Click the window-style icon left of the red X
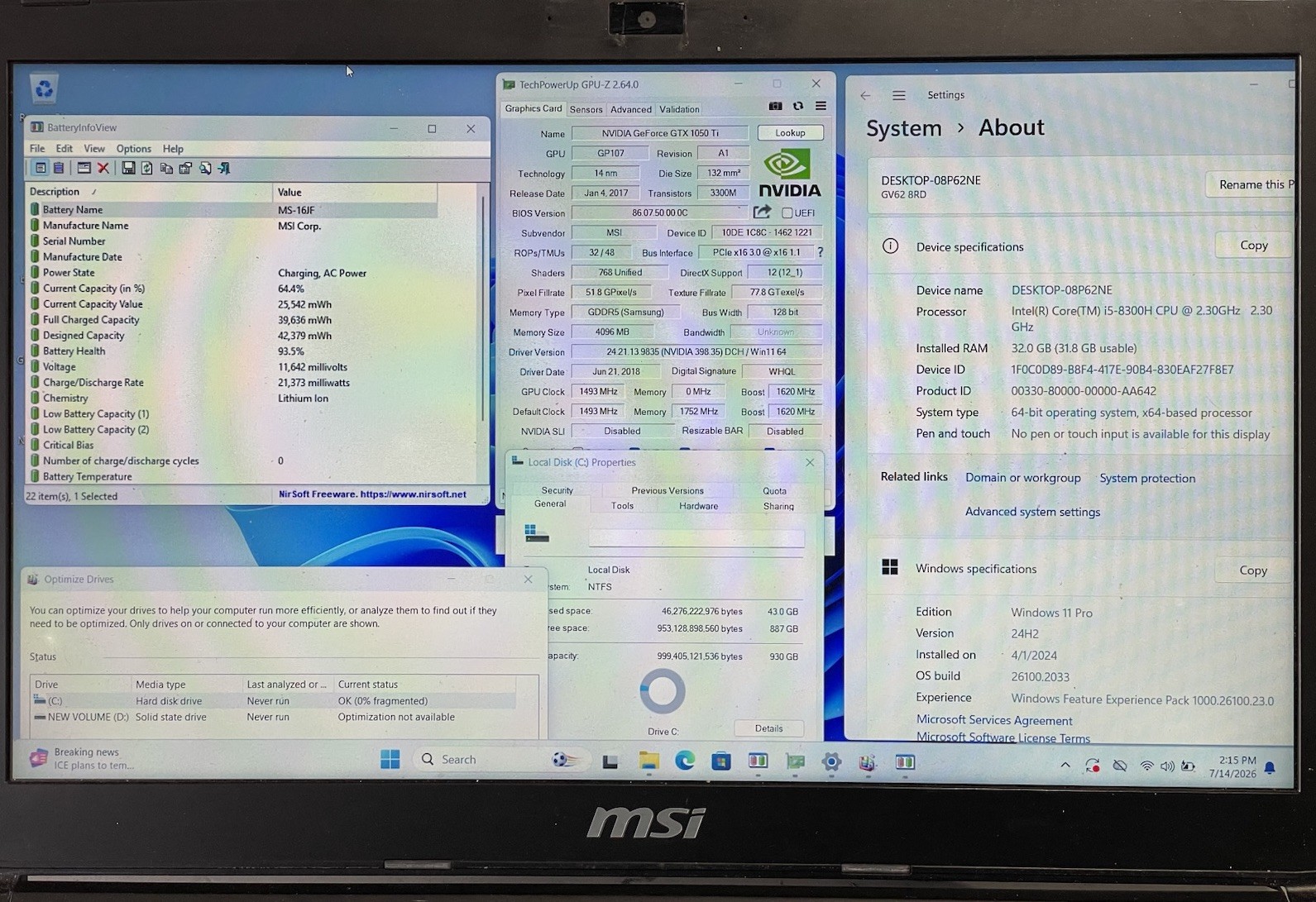The image size is (1316, 902). pos(84,168)
